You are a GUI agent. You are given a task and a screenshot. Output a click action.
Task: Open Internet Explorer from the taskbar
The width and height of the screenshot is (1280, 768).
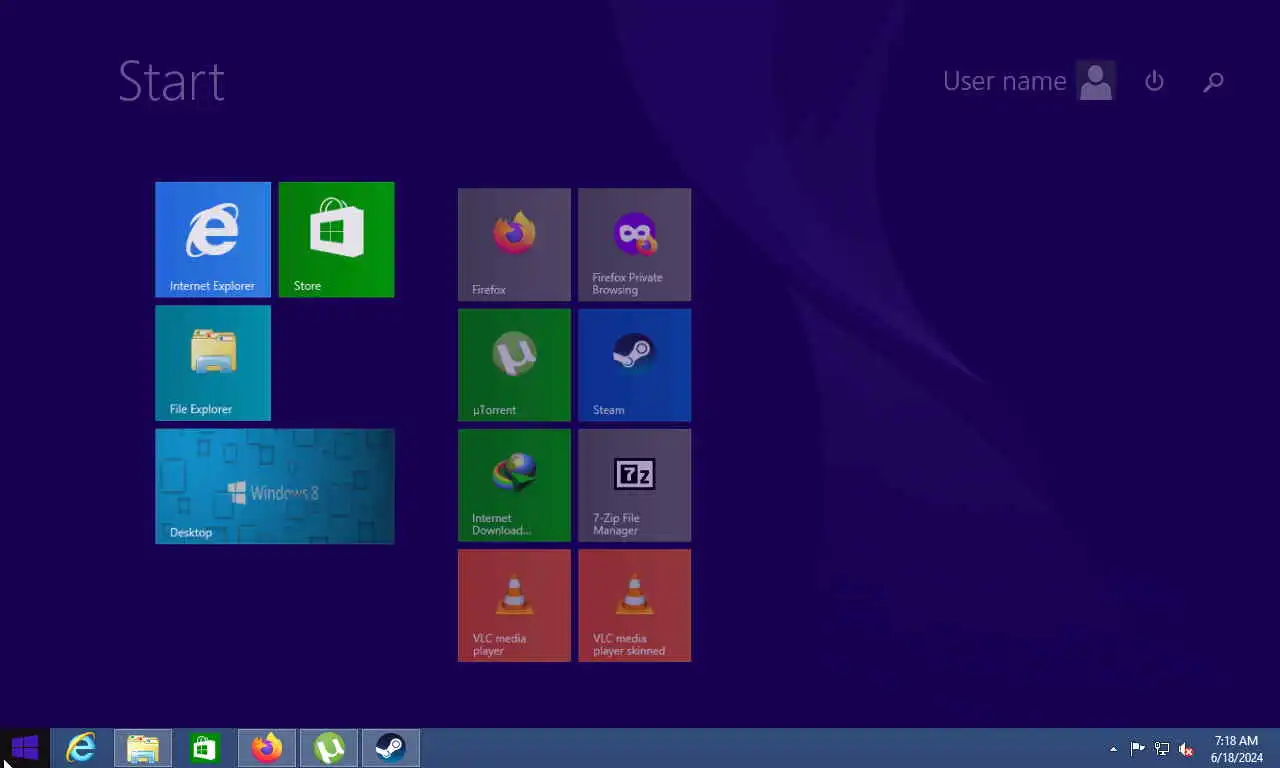81,748
